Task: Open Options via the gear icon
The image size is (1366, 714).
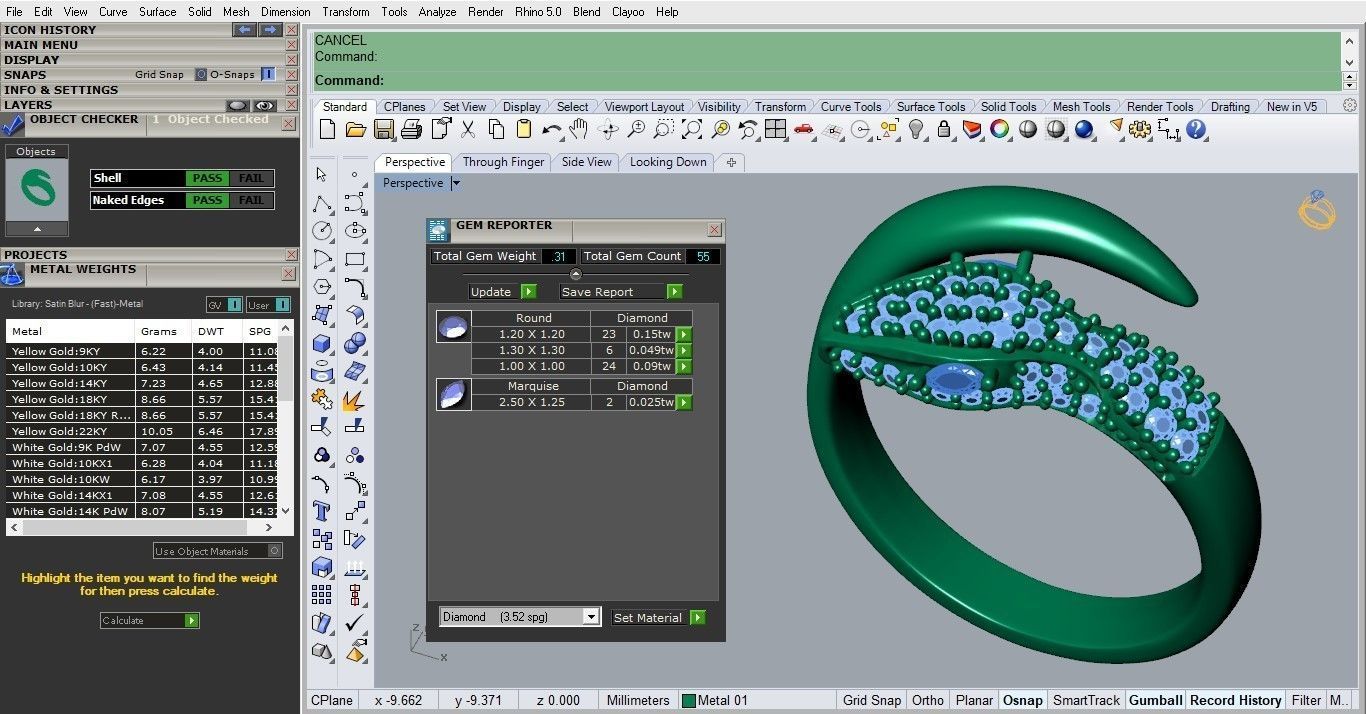Action: 1140,129
